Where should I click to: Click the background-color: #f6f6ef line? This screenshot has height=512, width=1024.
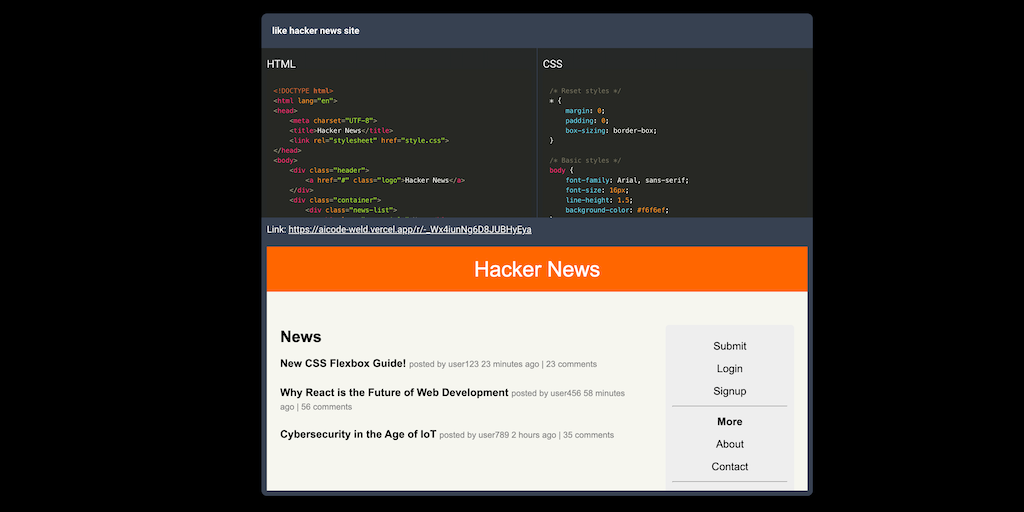(617, 210)
